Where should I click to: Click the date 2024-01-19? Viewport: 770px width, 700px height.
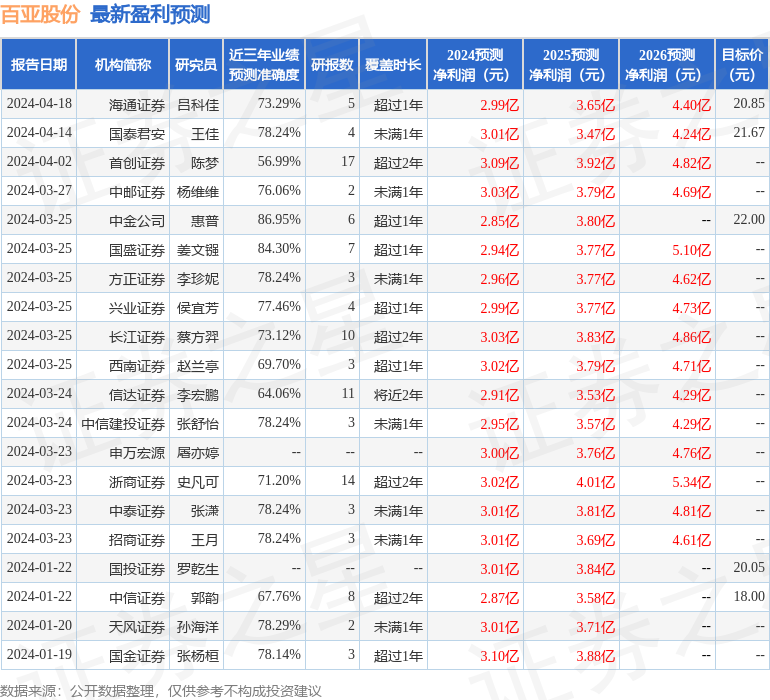tap(39, 654)
